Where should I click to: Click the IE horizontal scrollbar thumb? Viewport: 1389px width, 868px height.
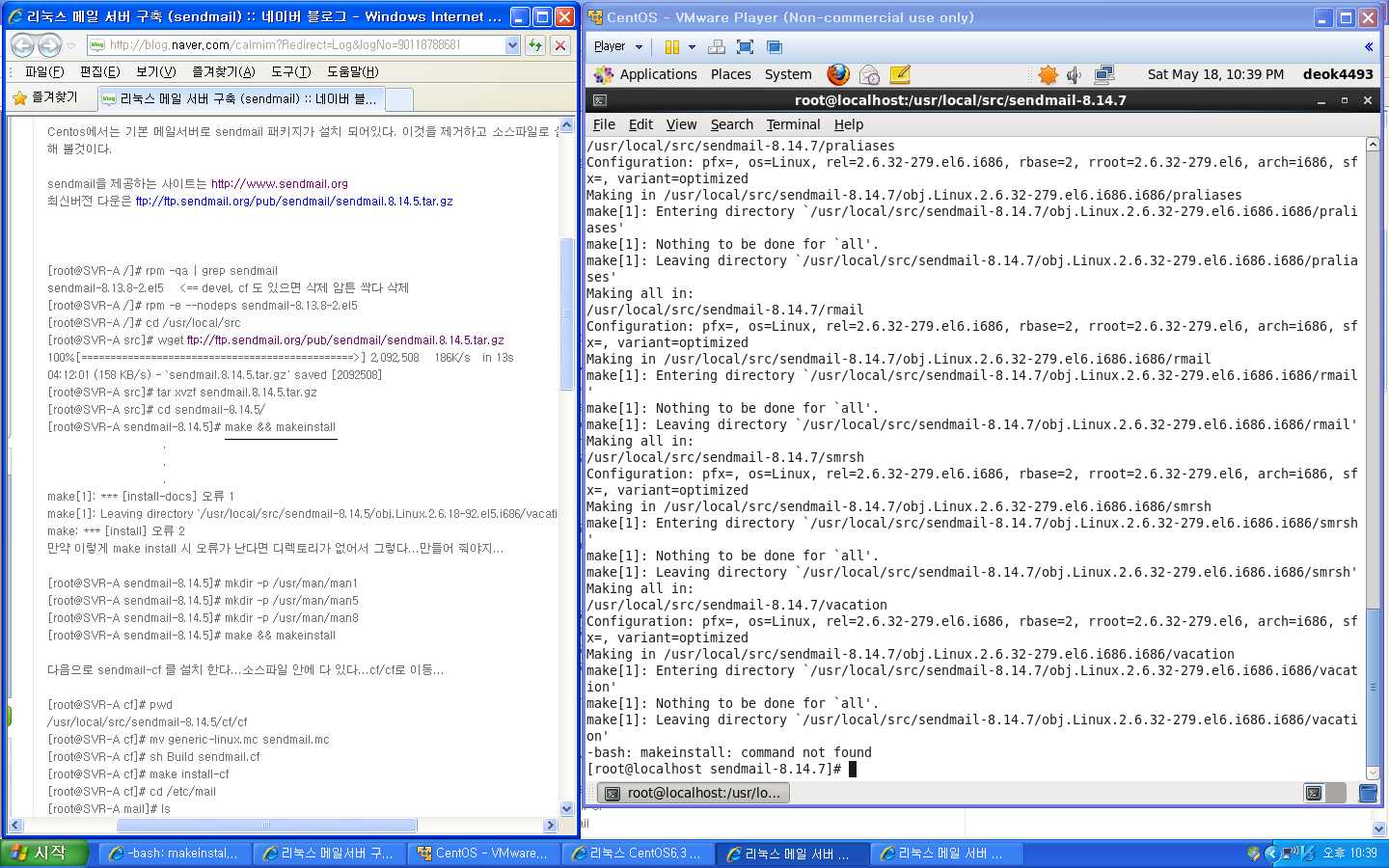(x=267, y=826)
